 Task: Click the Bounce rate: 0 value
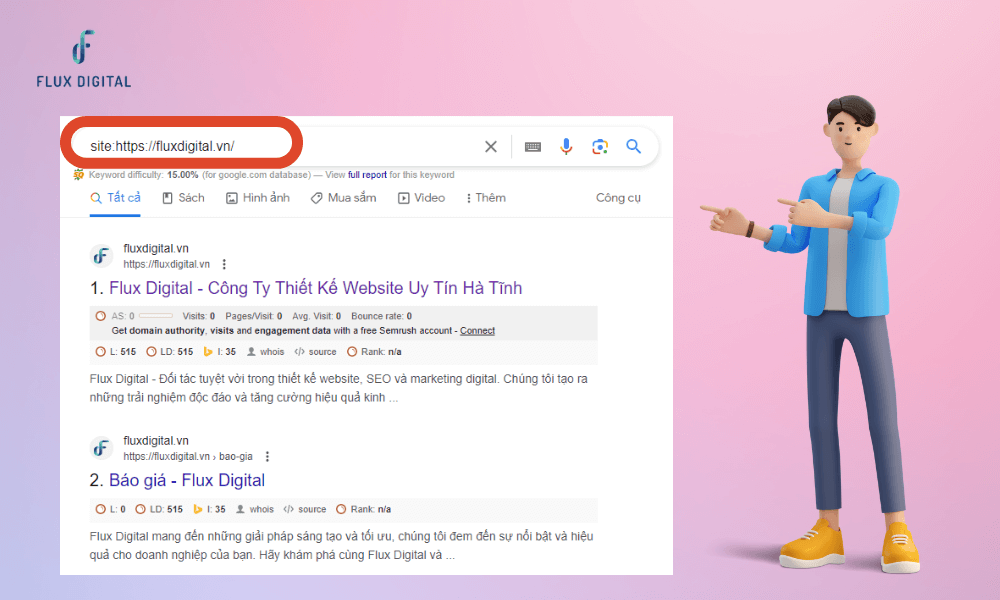(381, 316)
